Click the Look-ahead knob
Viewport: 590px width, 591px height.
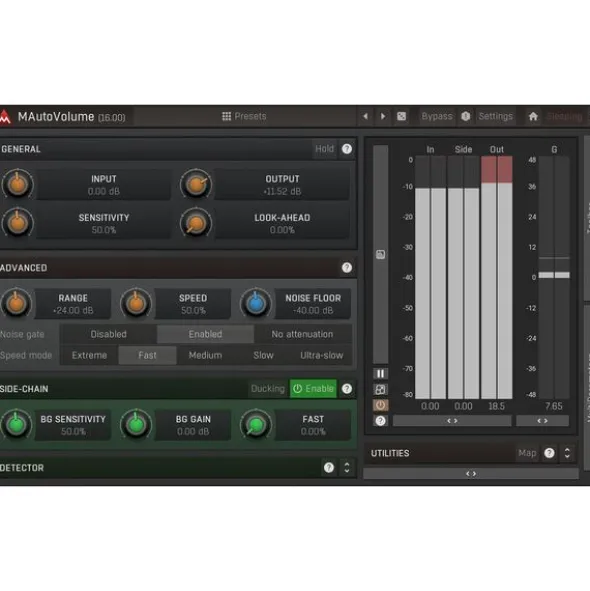pyautogui.click(x=196, y=223)
